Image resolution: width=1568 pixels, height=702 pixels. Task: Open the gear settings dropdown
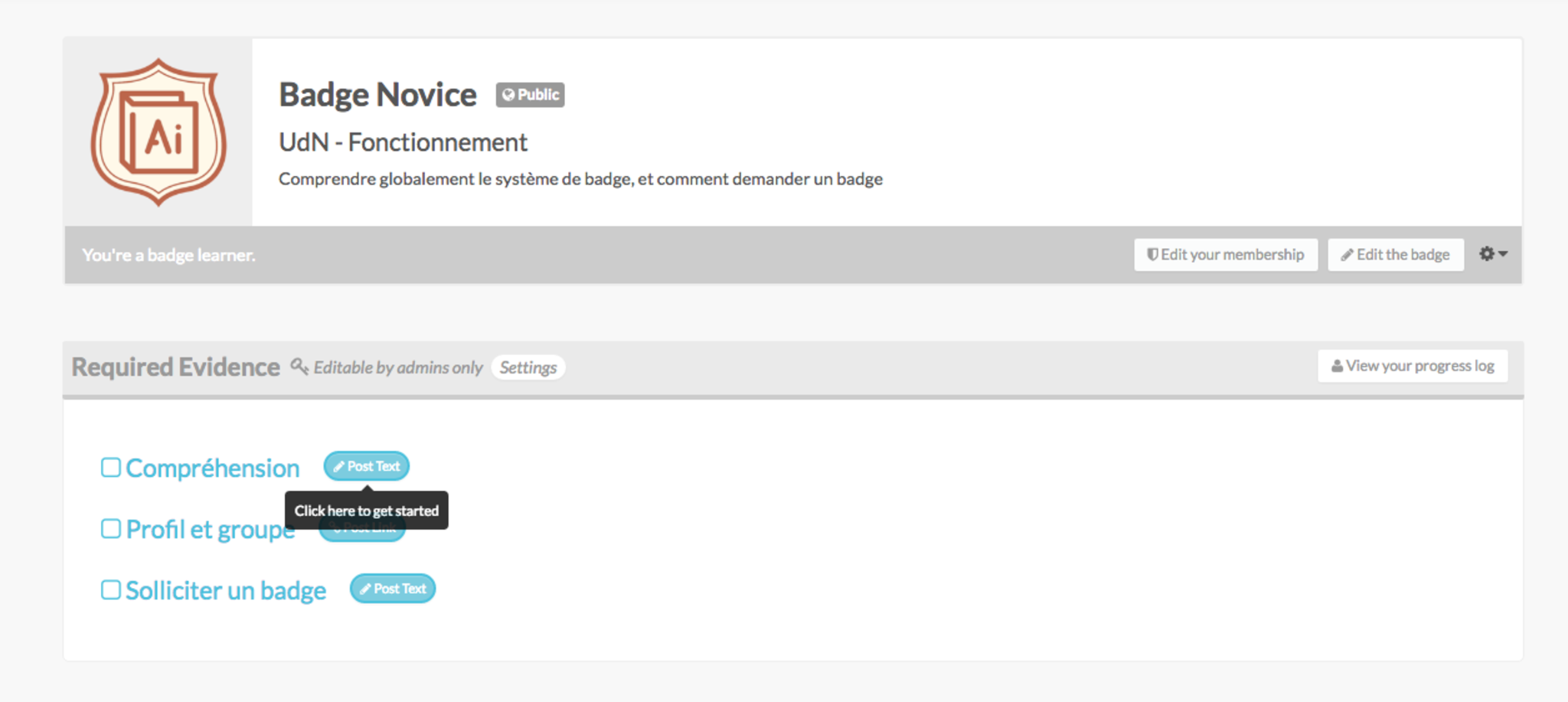tap(1493, 254)
